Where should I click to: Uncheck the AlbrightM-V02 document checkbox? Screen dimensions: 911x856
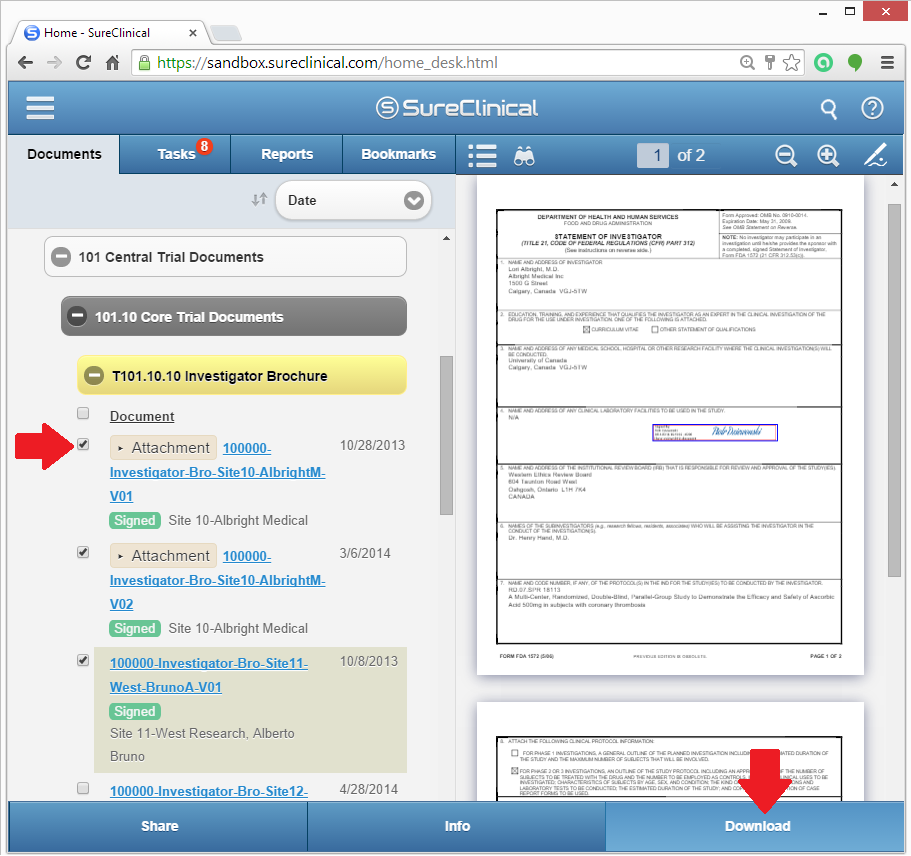pyautogui.click(x=83, y=552)
